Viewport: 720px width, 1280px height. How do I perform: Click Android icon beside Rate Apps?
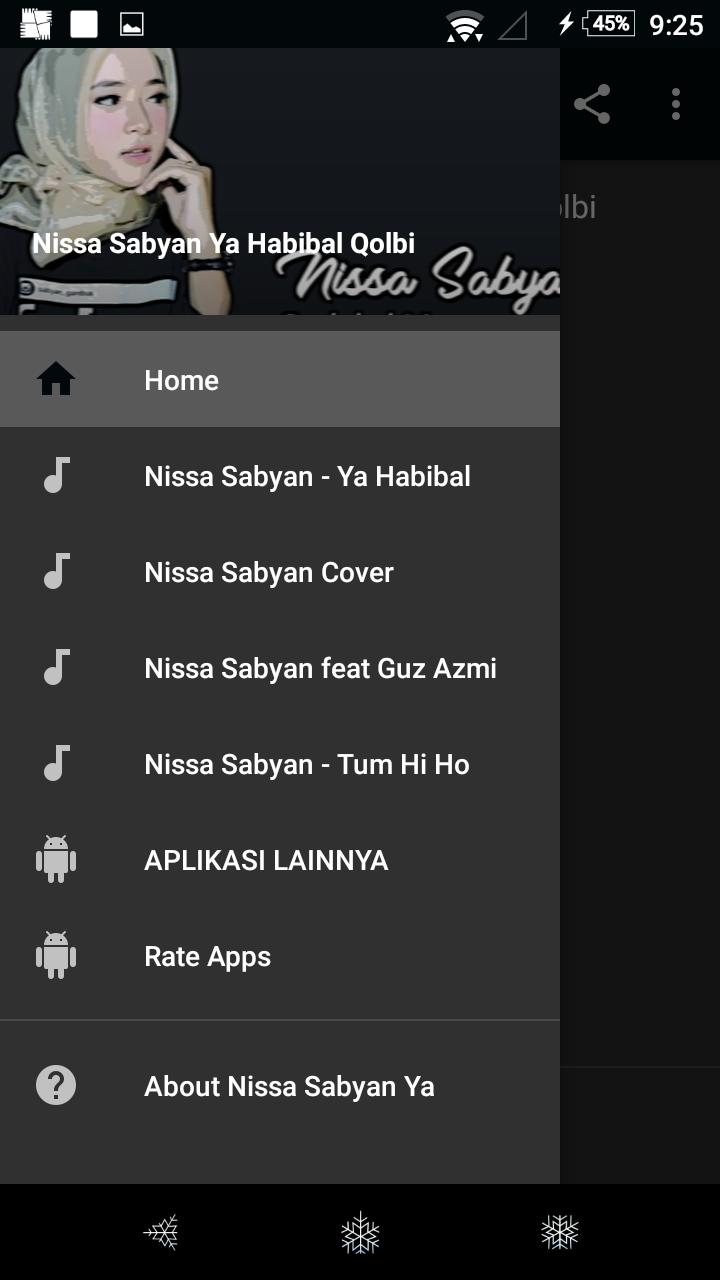click(56, 956)
